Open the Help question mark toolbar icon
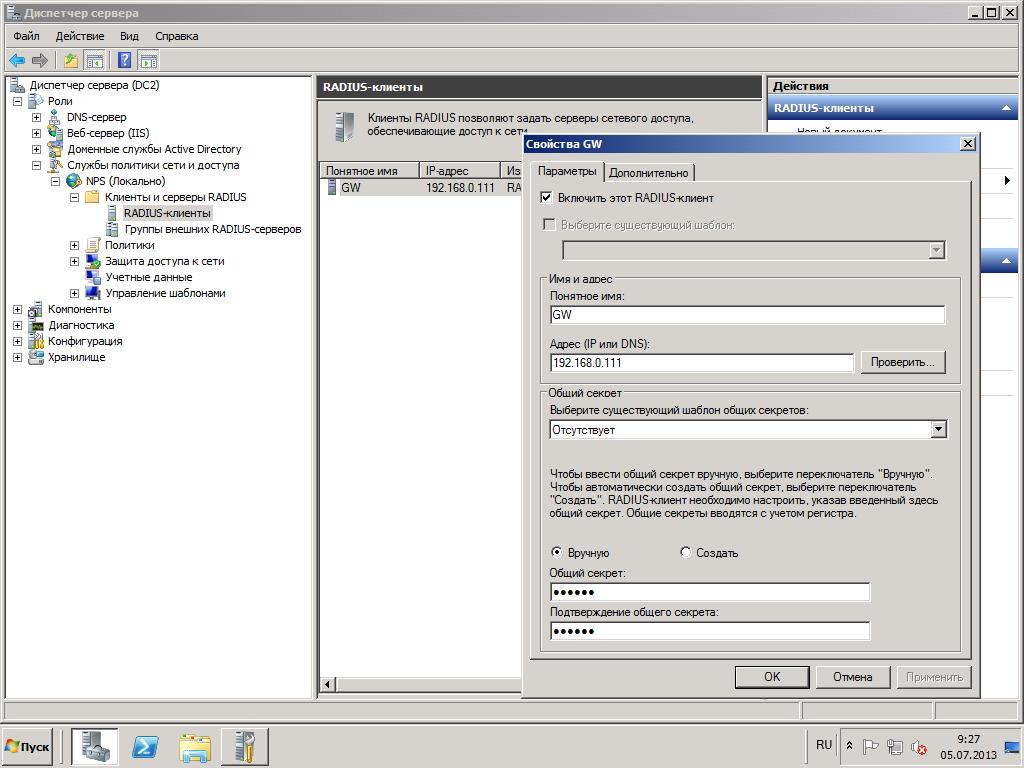 tap(124, 61)
